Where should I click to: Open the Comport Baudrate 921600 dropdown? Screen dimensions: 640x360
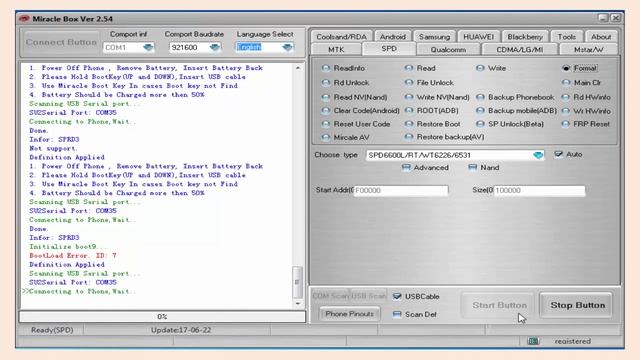pyautogui.click(x=215, y=47)
